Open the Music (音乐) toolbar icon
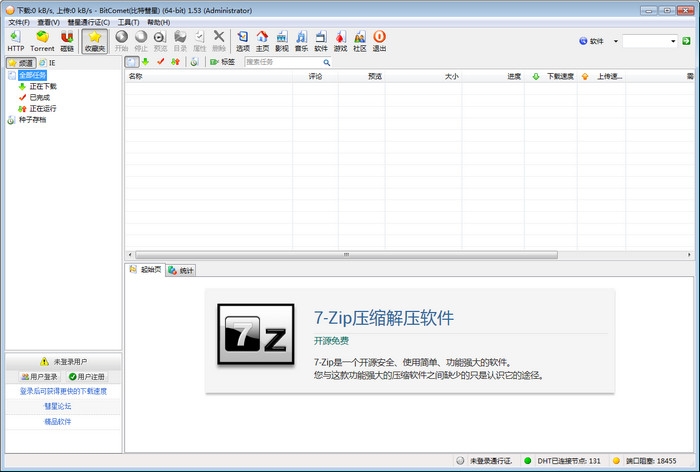 click(x=301, y=41)
